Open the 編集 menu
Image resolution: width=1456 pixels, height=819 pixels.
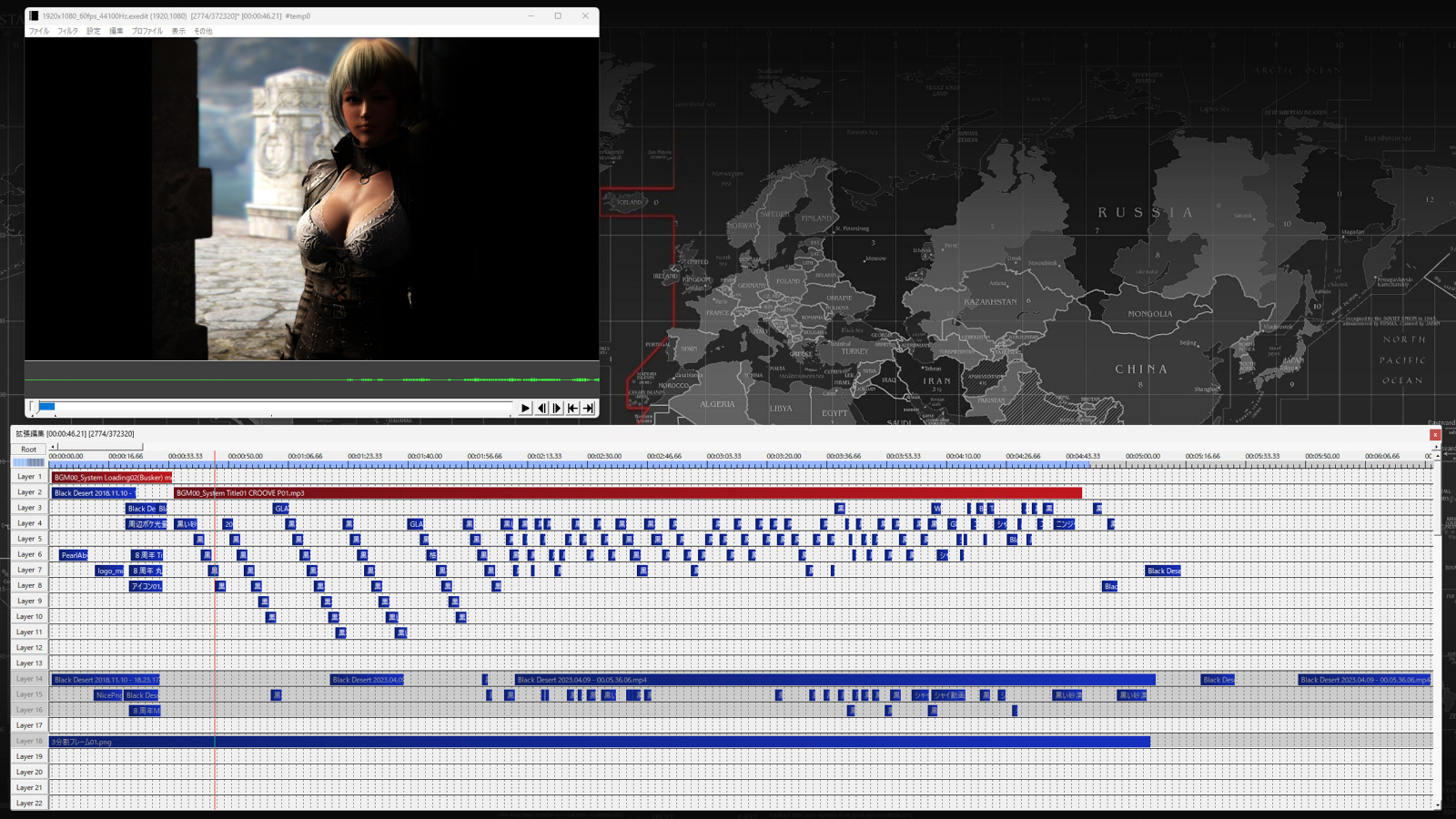point(116,31)
